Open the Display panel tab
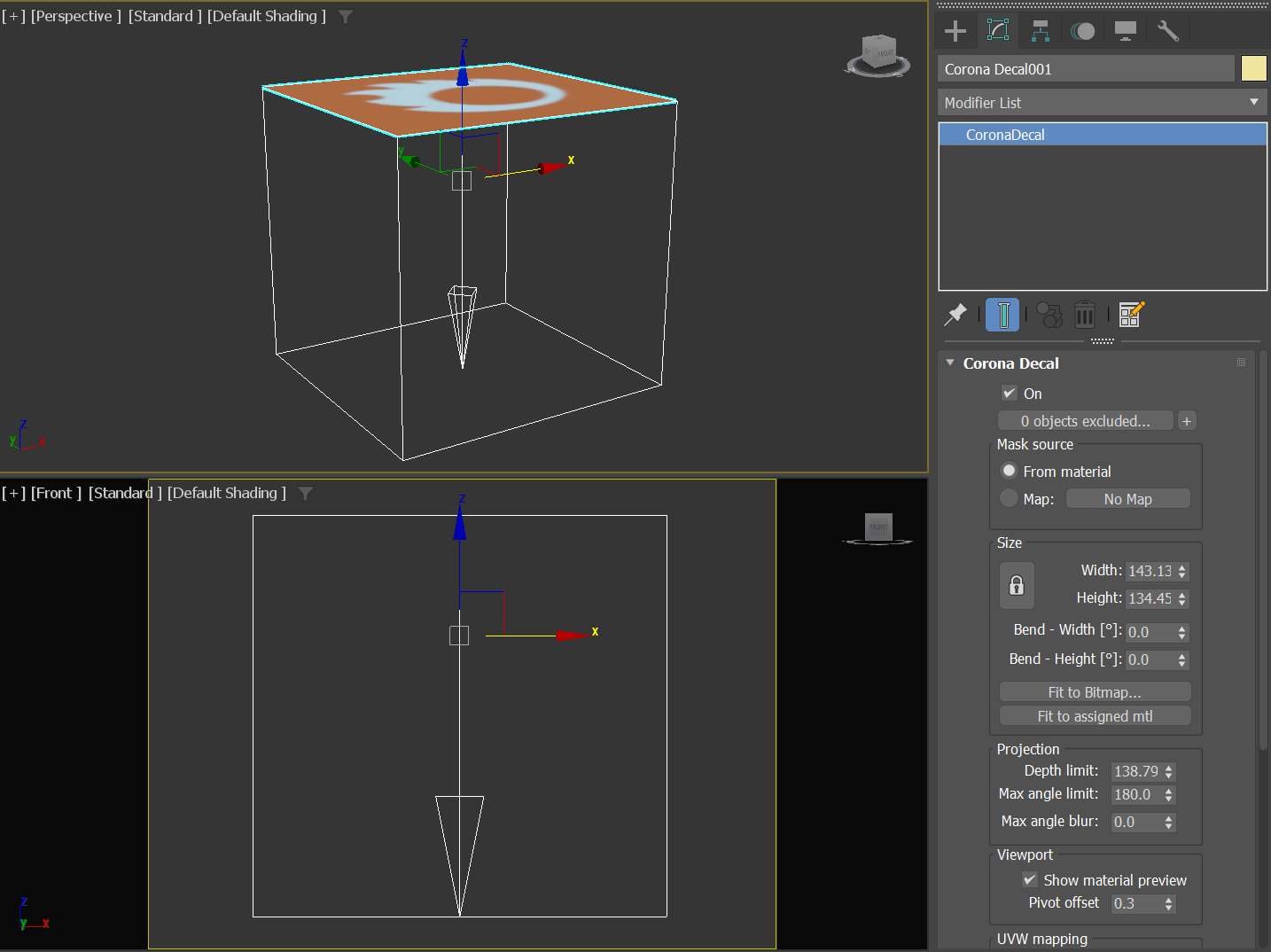Viewport: 1271px width, 952px height. click(1126, 31)
